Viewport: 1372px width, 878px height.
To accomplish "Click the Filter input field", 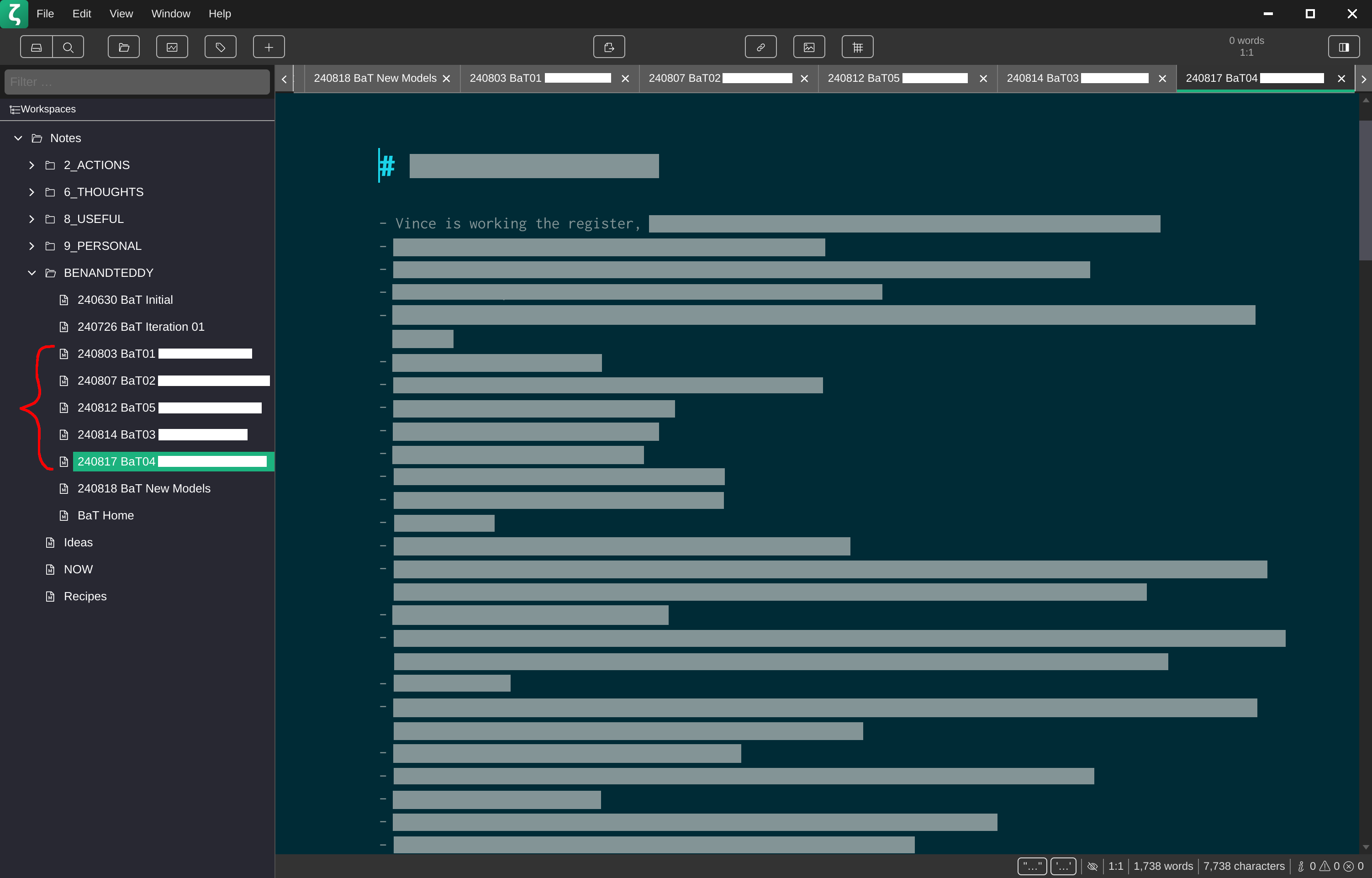I will coord(137,82).
